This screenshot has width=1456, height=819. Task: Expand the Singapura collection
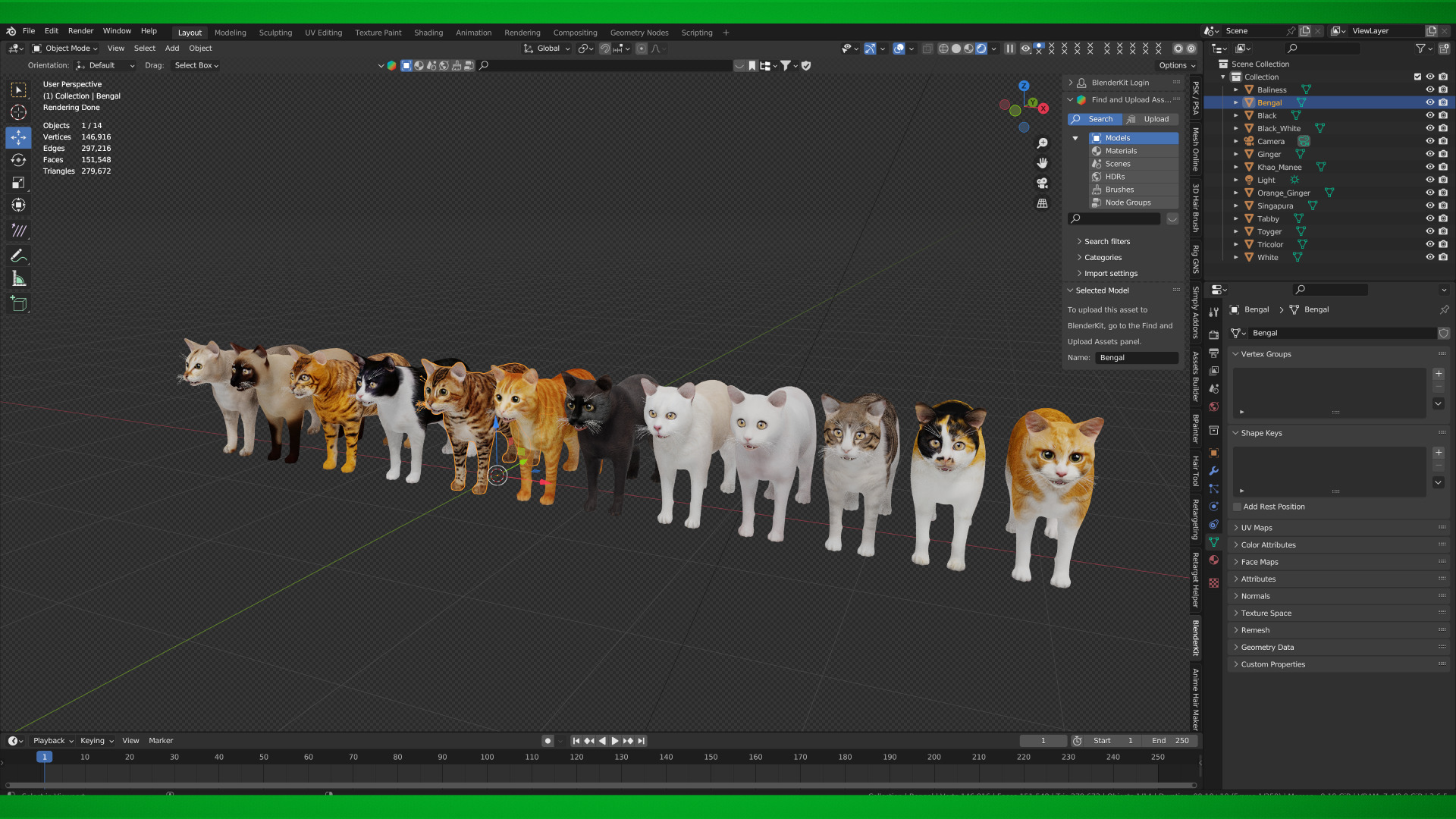pyautogui.click(x=1236, y=206)
